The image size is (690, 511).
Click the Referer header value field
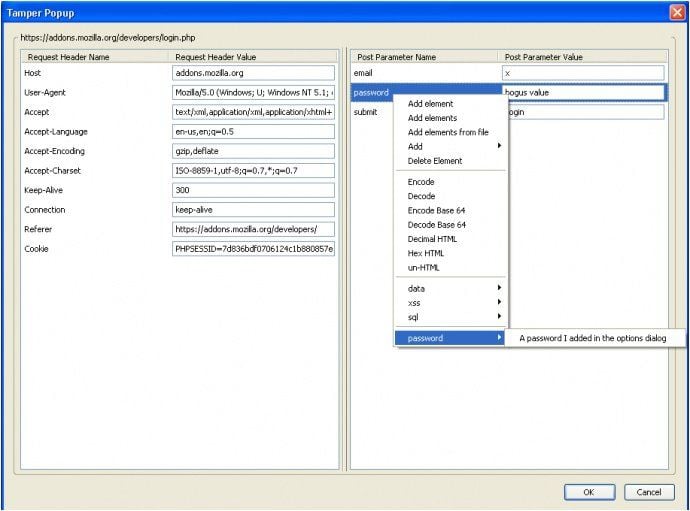coord(253,229)
